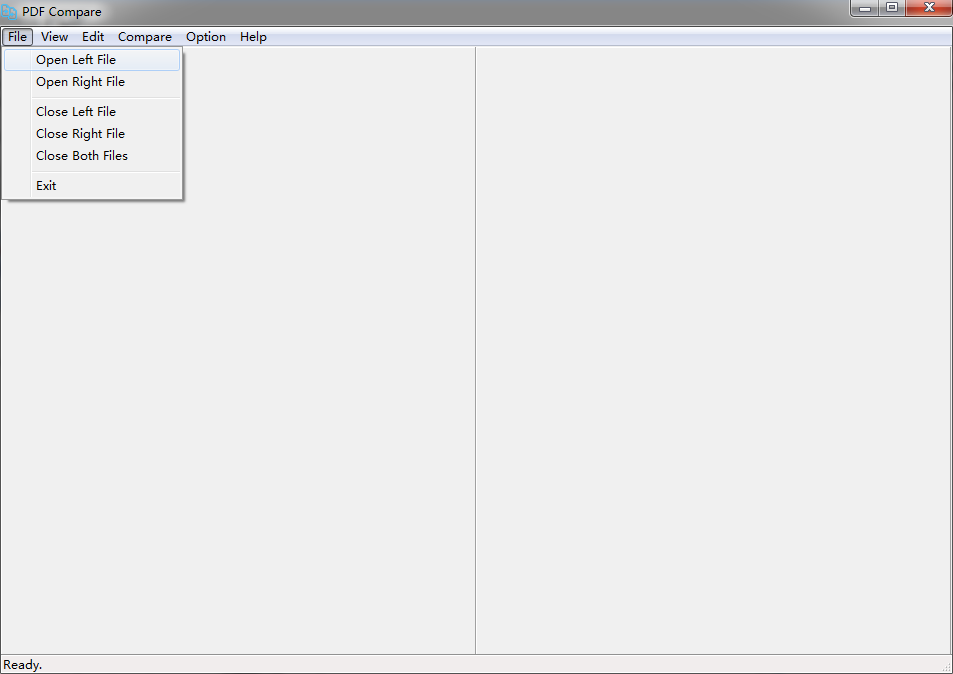Open the Option menu
Screen dimensions: 953x674
pyautogui.click(x=205, y=36)
